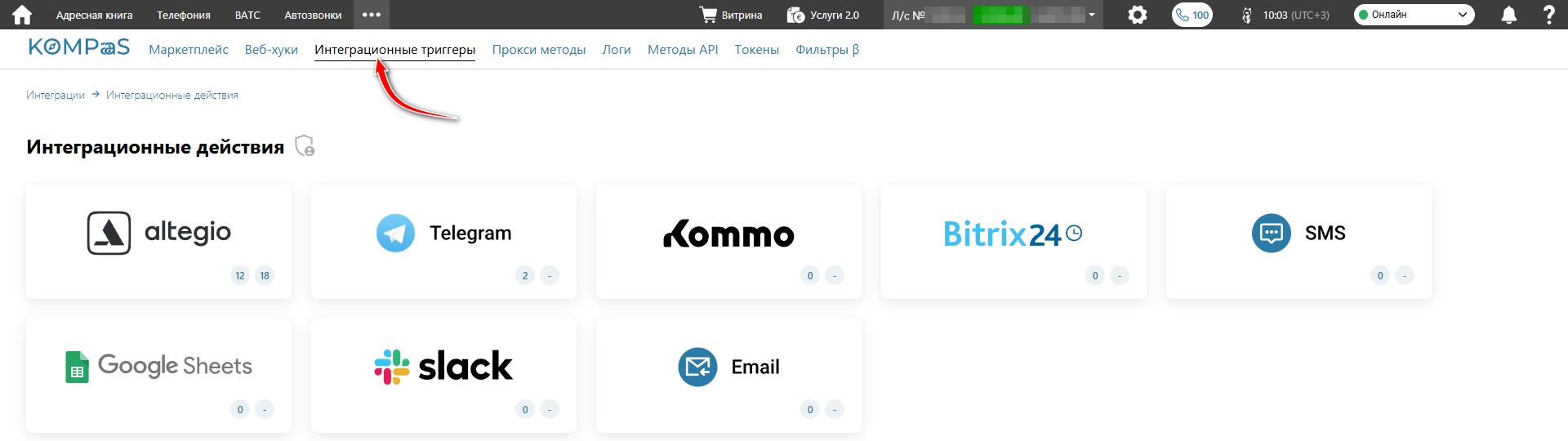Screen dimensions: 1568x441
Task: Click the Slack logo icon
Action: coord(392,367)
